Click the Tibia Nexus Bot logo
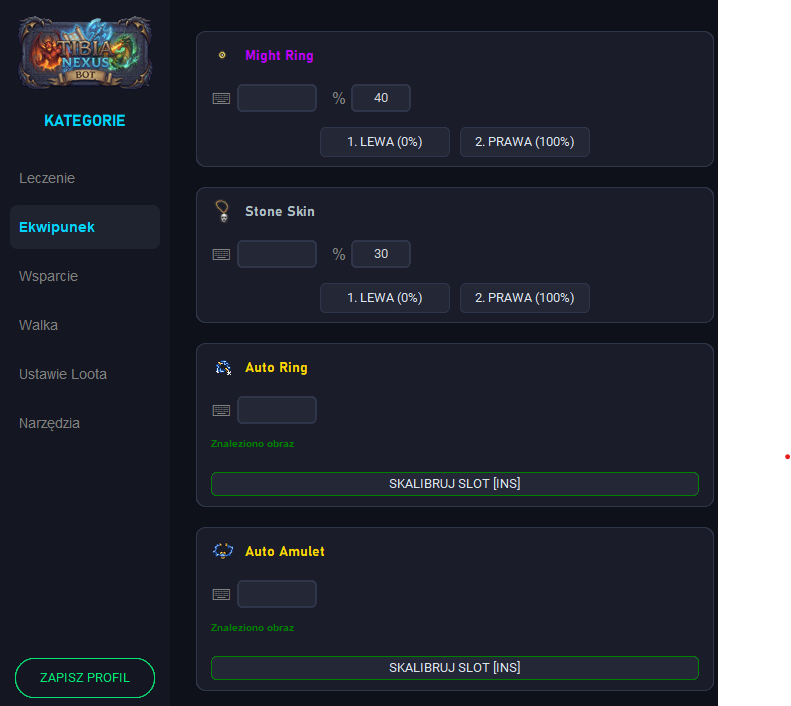The height and width of the screenshot is (706, 791). tap(85, 52)
